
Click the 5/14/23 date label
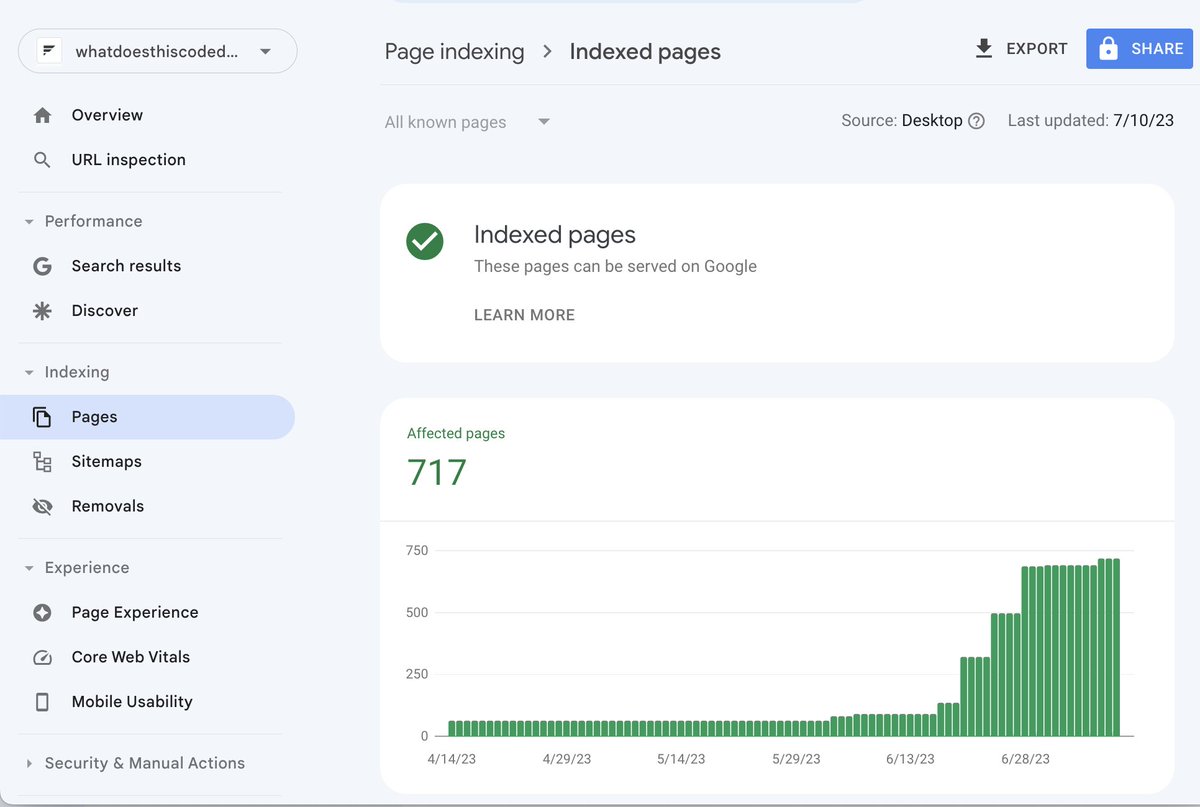(681, 759)
